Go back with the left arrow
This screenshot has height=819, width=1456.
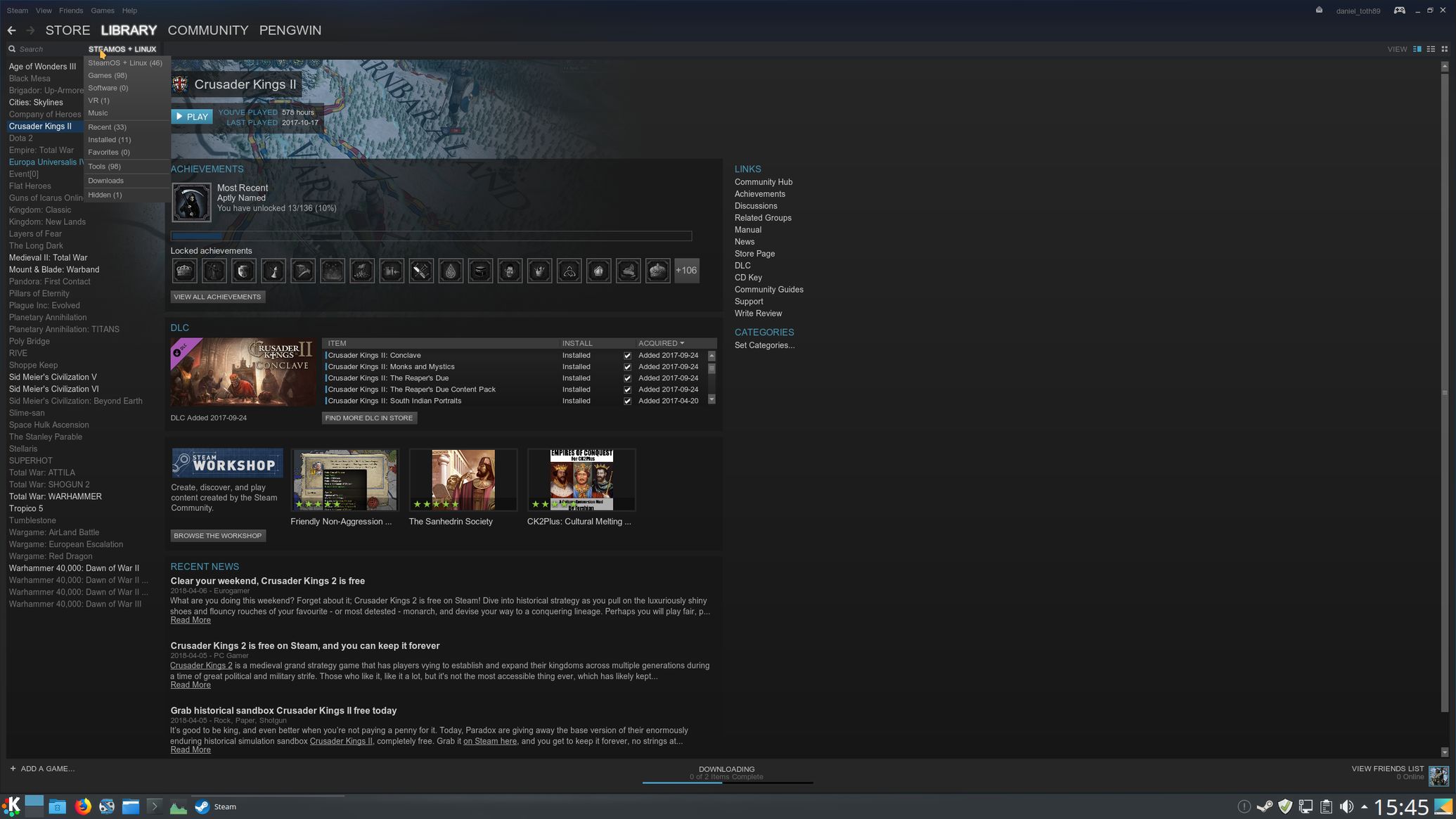tap(11, 30)
